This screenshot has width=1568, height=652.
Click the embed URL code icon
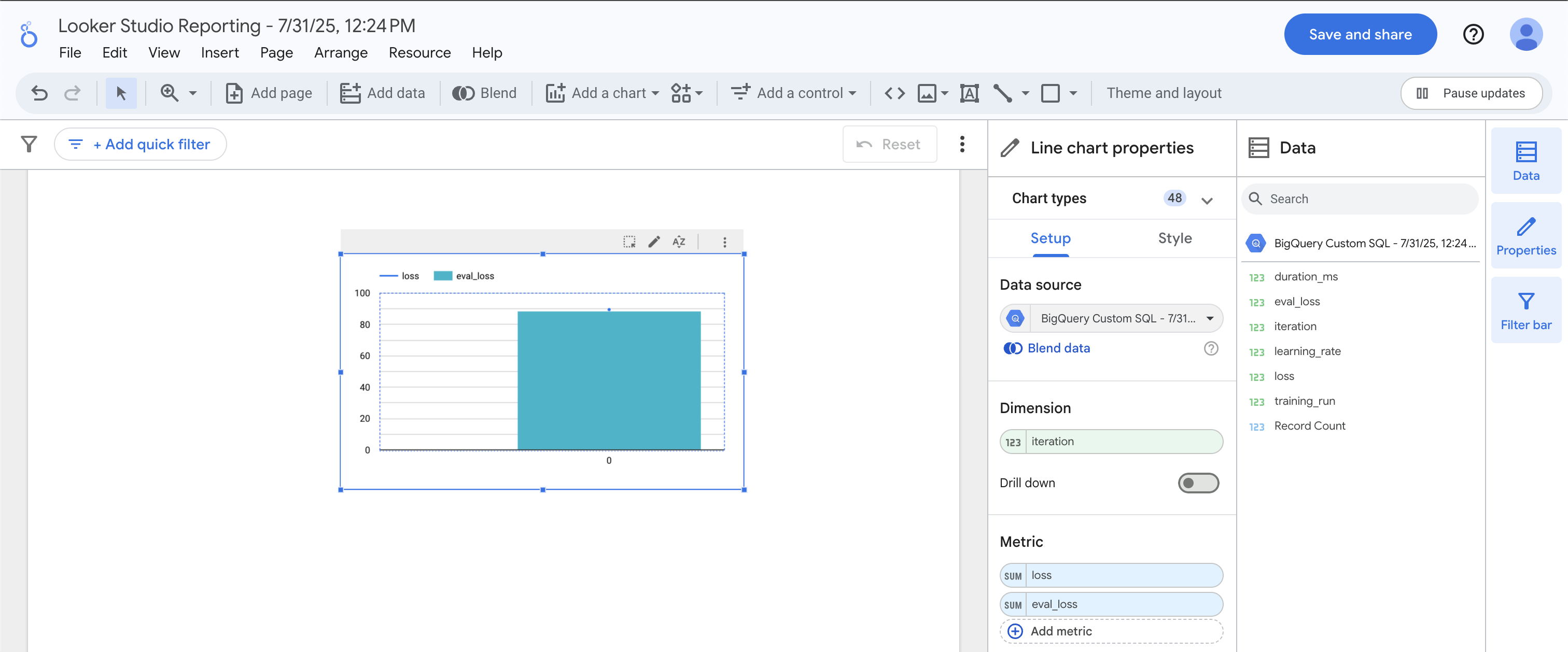click(x=894, y=93)
